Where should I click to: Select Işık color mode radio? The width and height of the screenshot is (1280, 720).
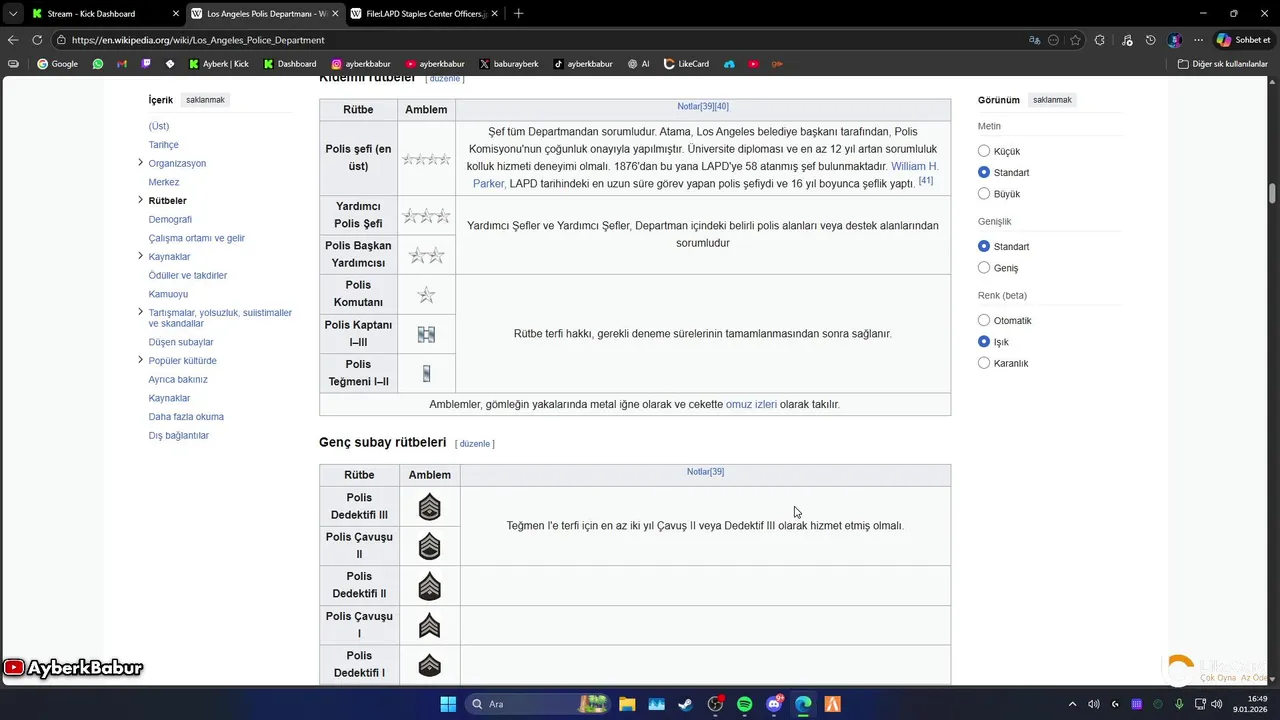coord(984,342)
